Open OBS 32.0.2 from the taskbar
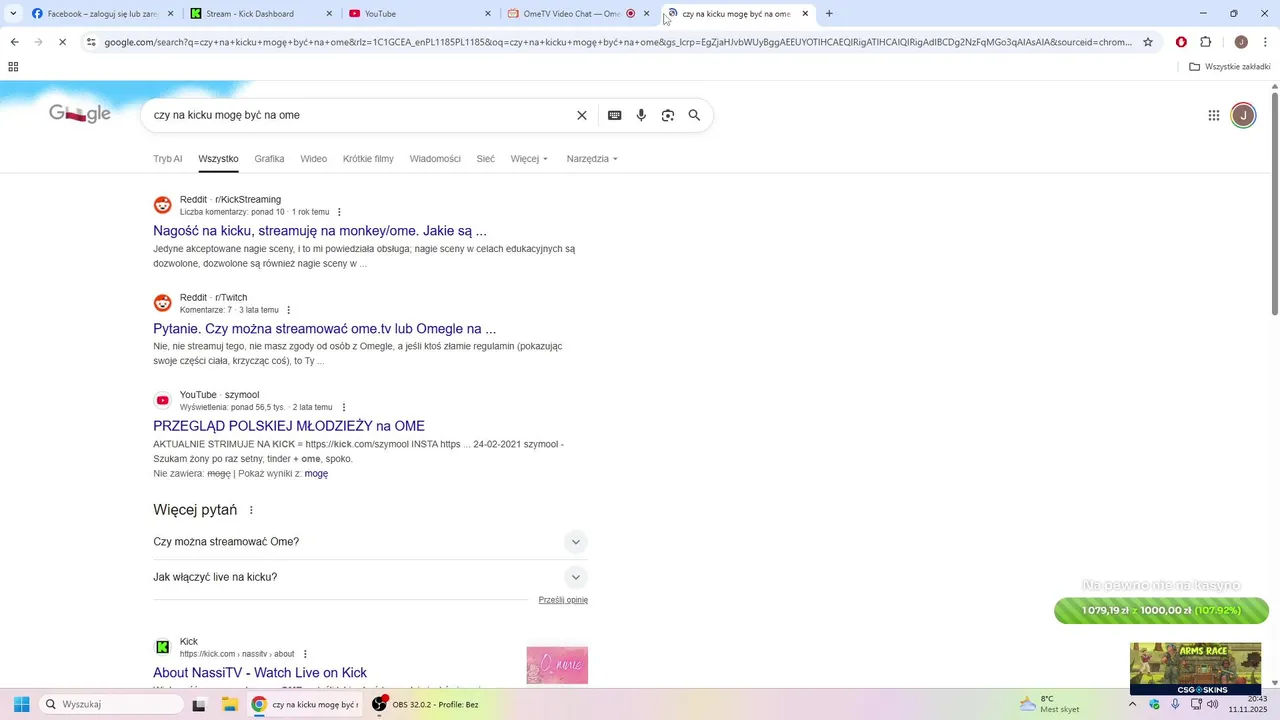This screenshot has height=720, width=1280. click(427, 704)
